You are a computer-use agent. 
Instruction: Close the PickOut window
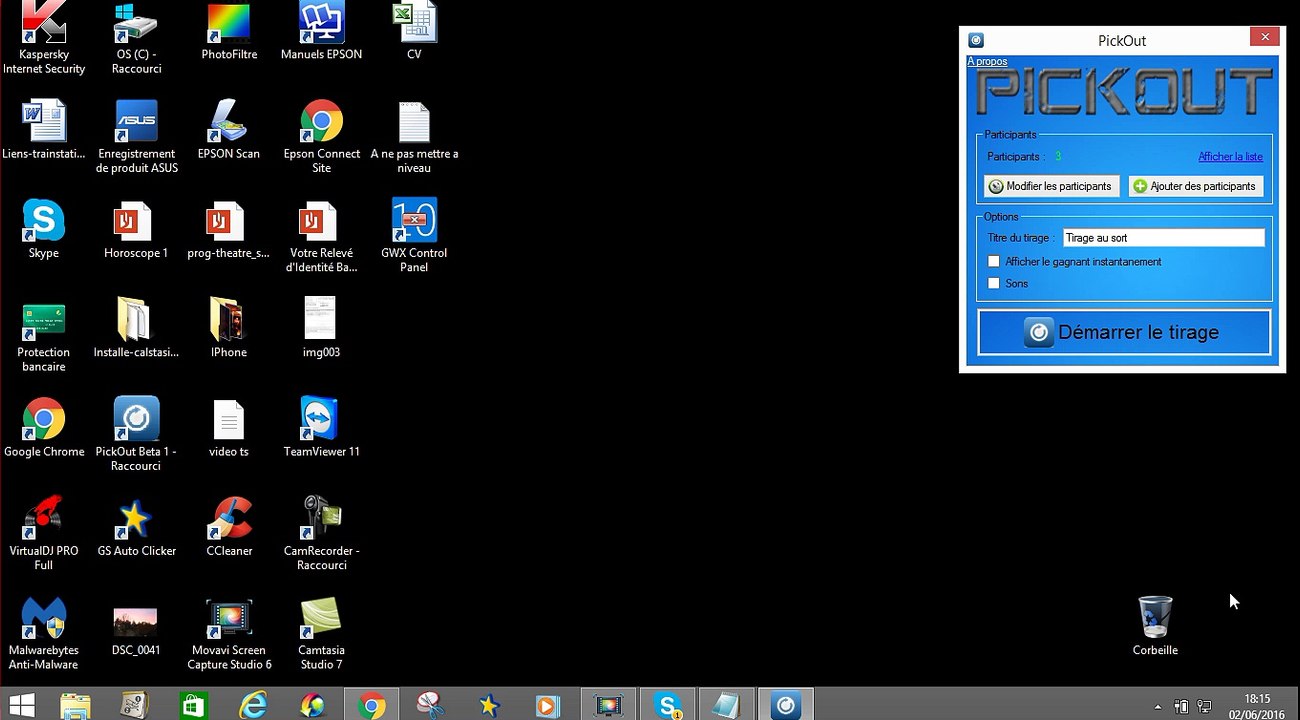tap(1264, 37)
